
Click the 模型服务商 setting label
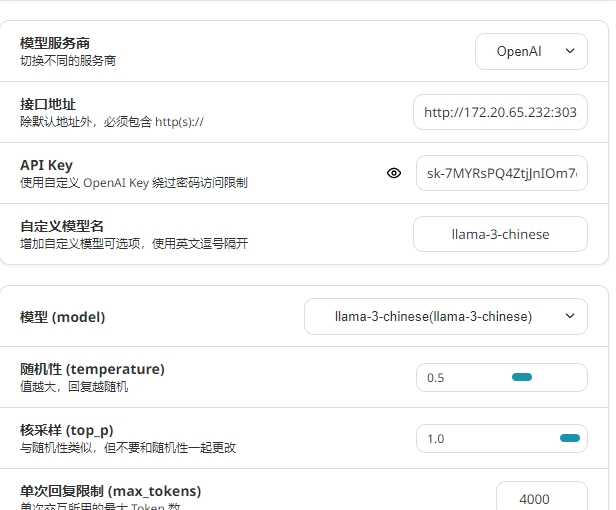click(55, 43)
